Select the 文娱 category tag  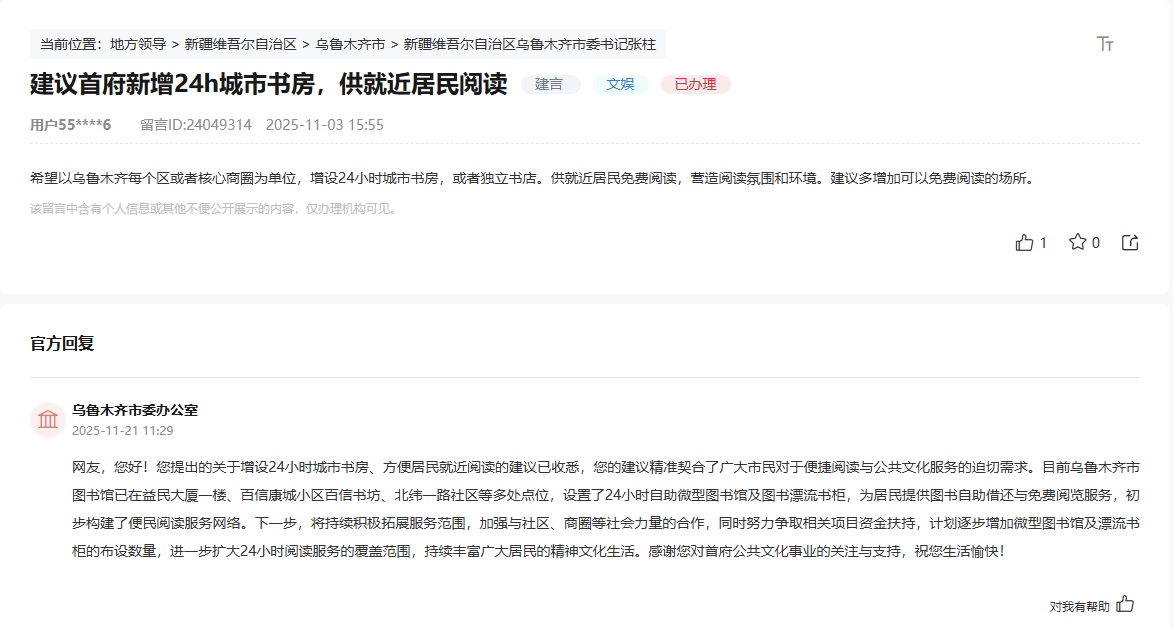(x=620, y=85)
